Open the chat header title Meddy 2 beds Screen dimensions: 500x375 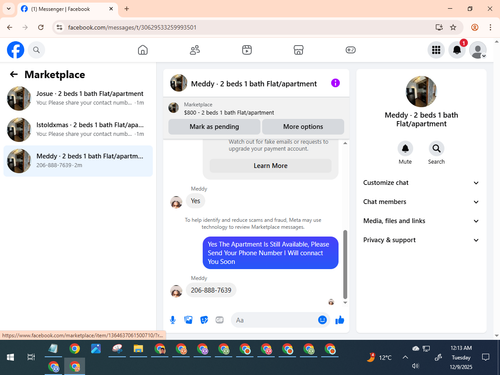pyautogui.click(x=254, y=84)
